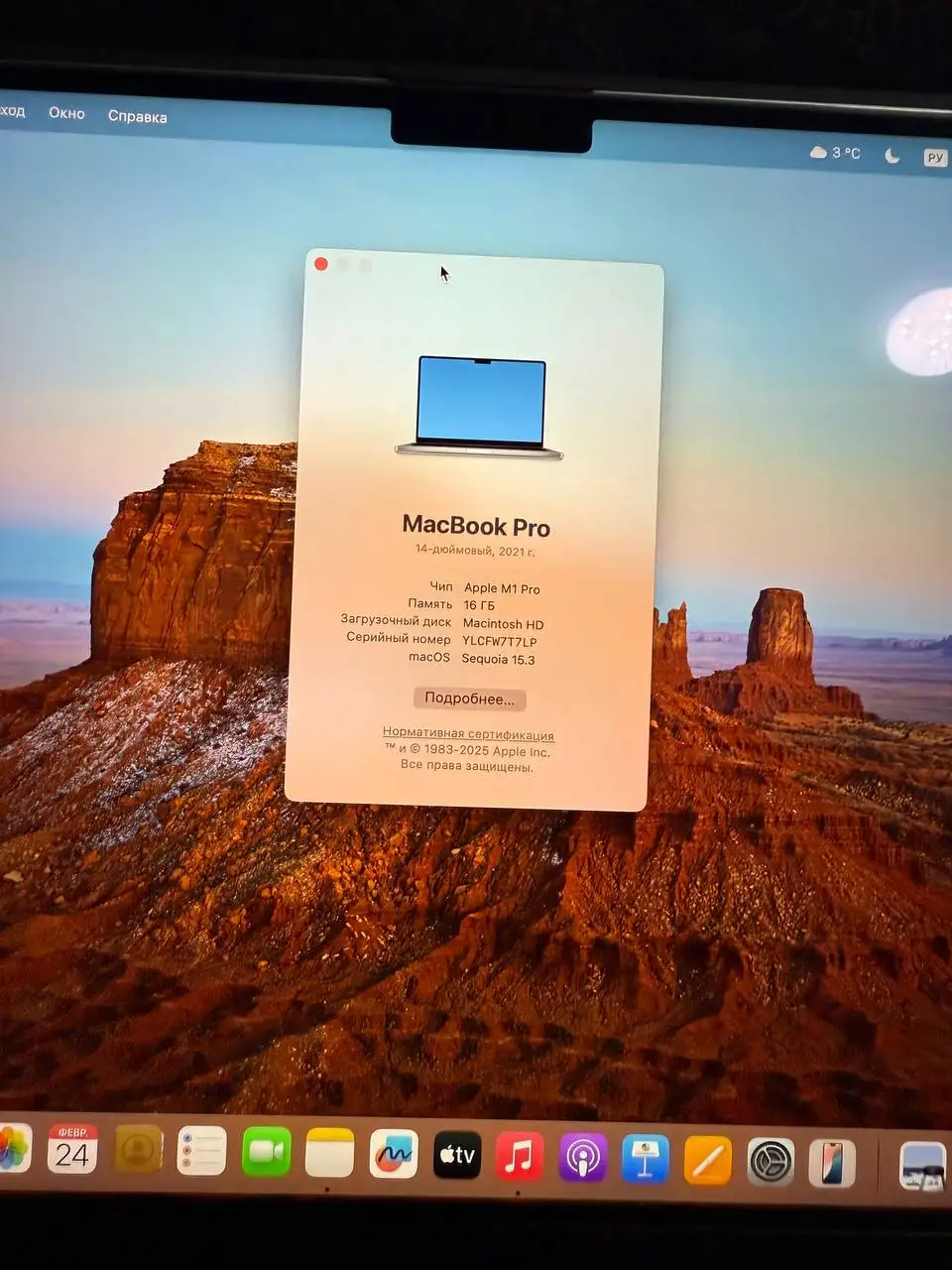
Task: Click the weather status showing 3 °C
Action: pyautogui.click(x=836, y=152)
